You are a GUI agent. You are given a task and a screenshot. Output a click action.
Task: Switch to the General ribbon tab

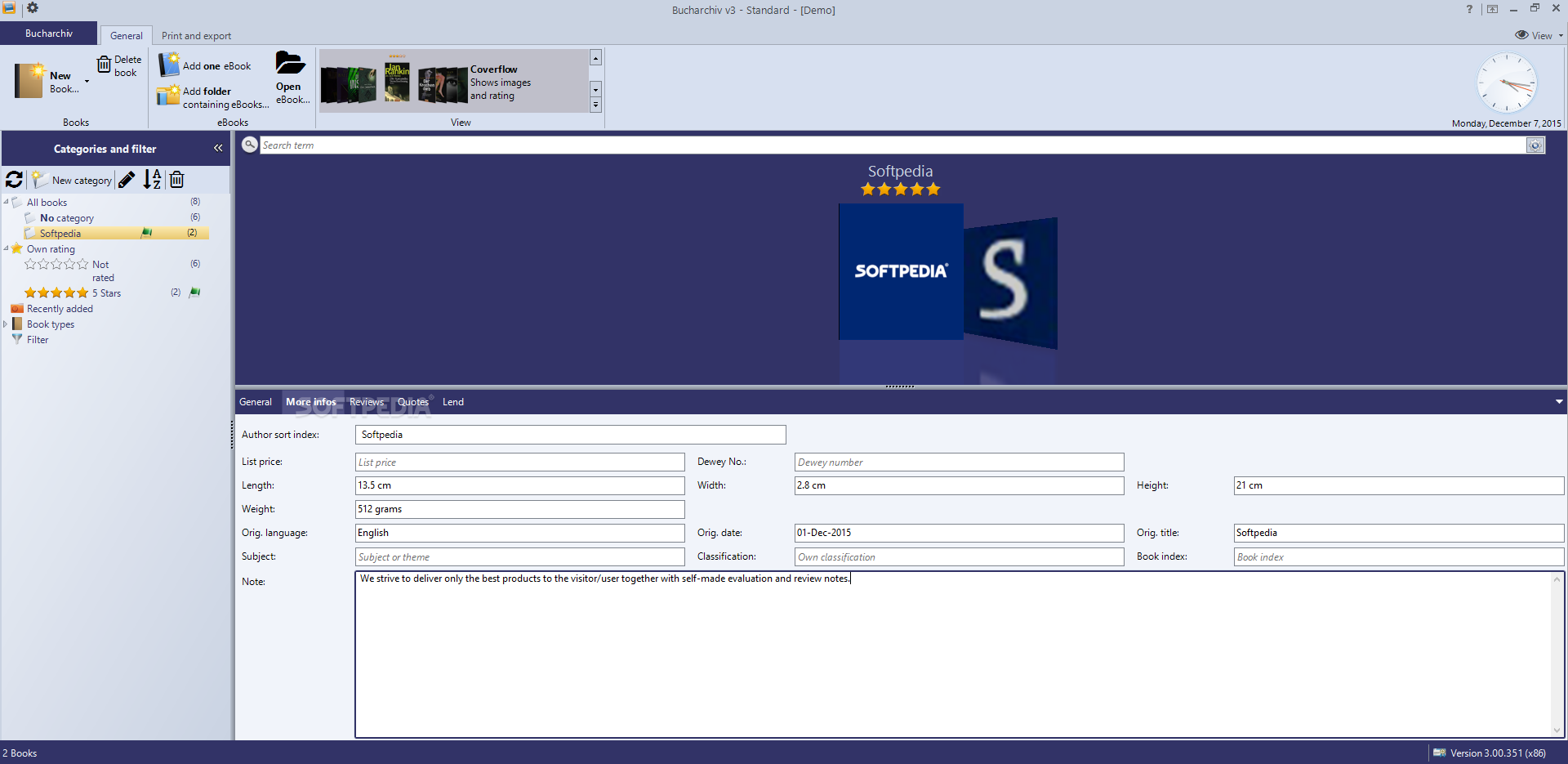point(127,35)
